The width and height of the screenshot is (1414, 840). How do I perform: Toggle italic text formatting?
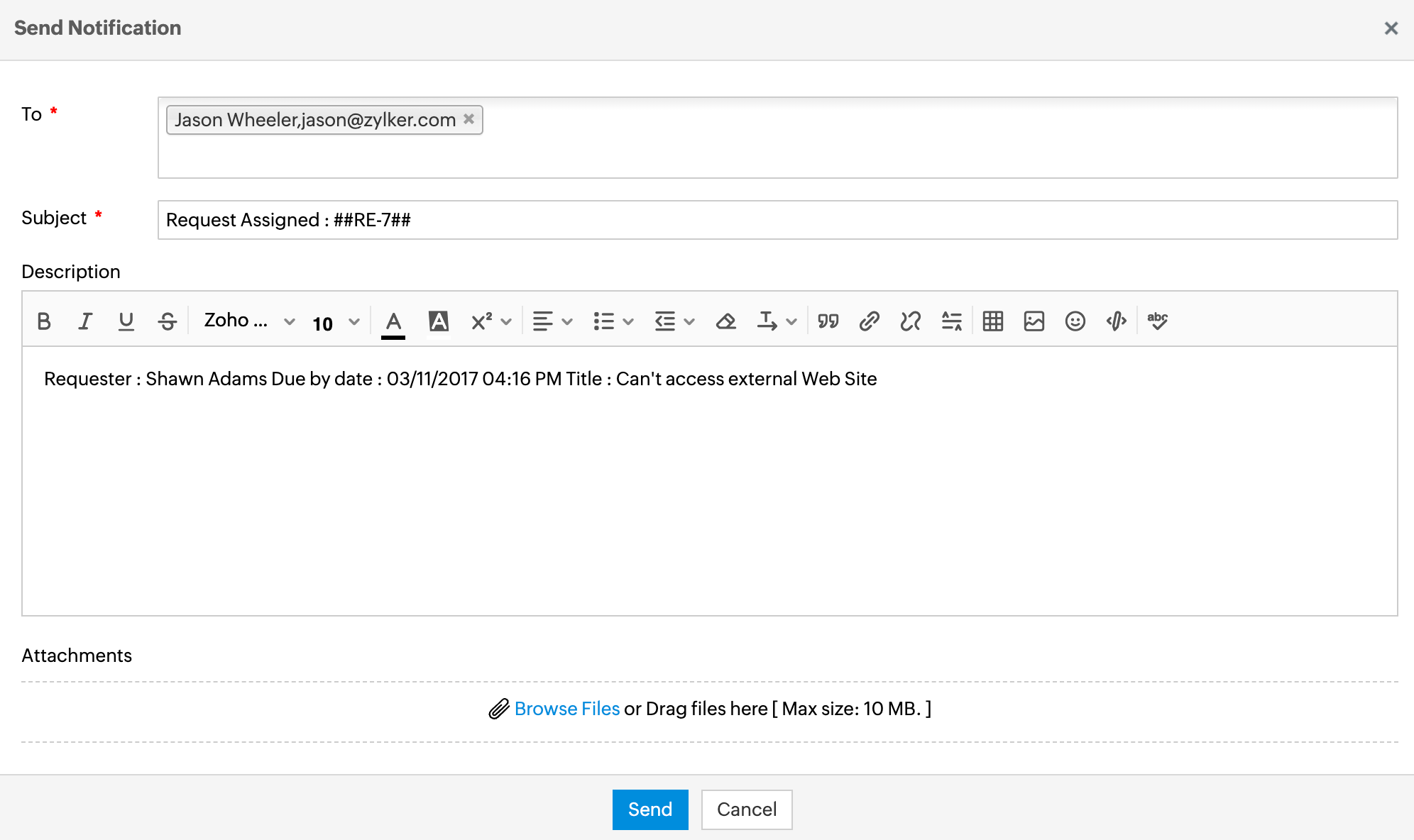pyautogui.click(x=85, y=321)
